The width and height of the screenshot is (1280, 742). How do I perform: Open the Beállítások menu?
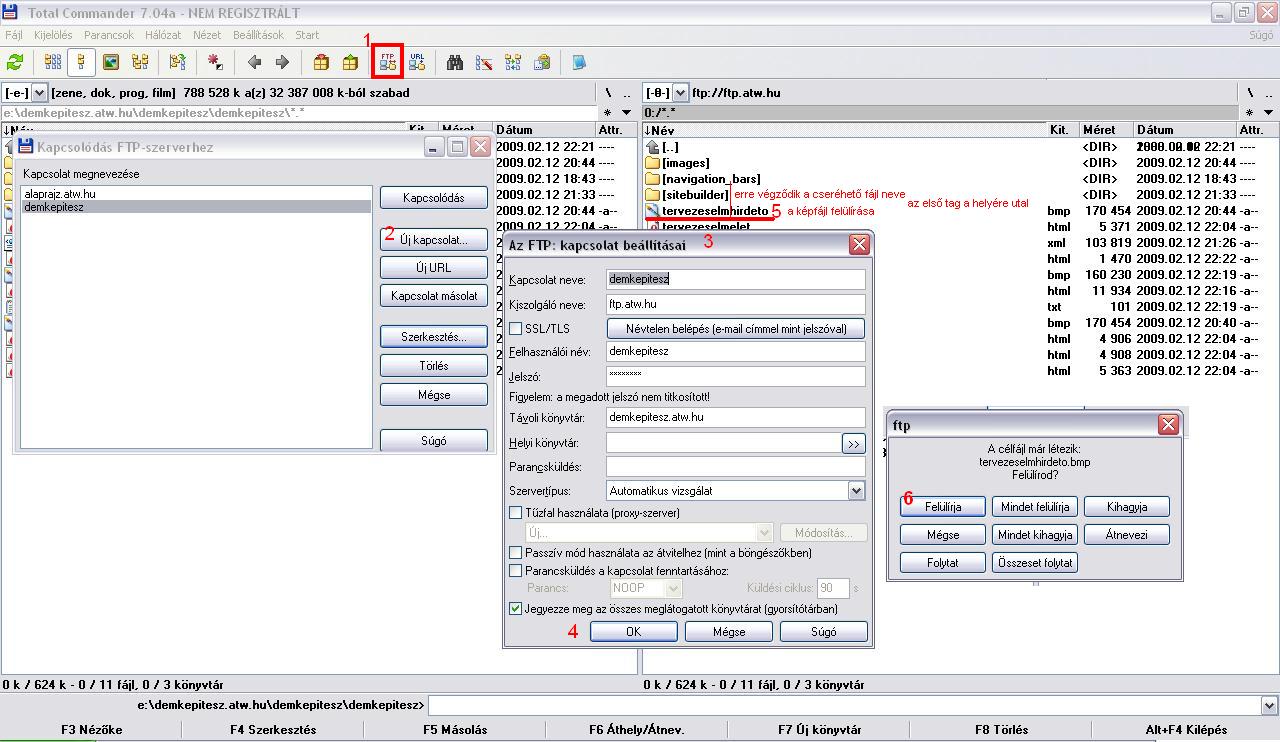pyautogui.click(x=258, y=35)
